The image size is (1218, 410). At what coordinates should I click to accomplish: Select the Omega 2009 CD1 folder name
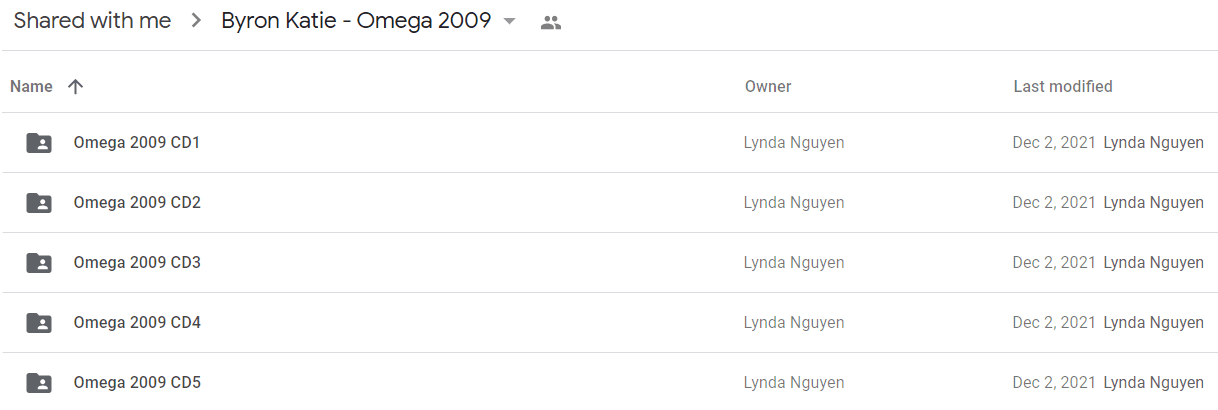137,143
